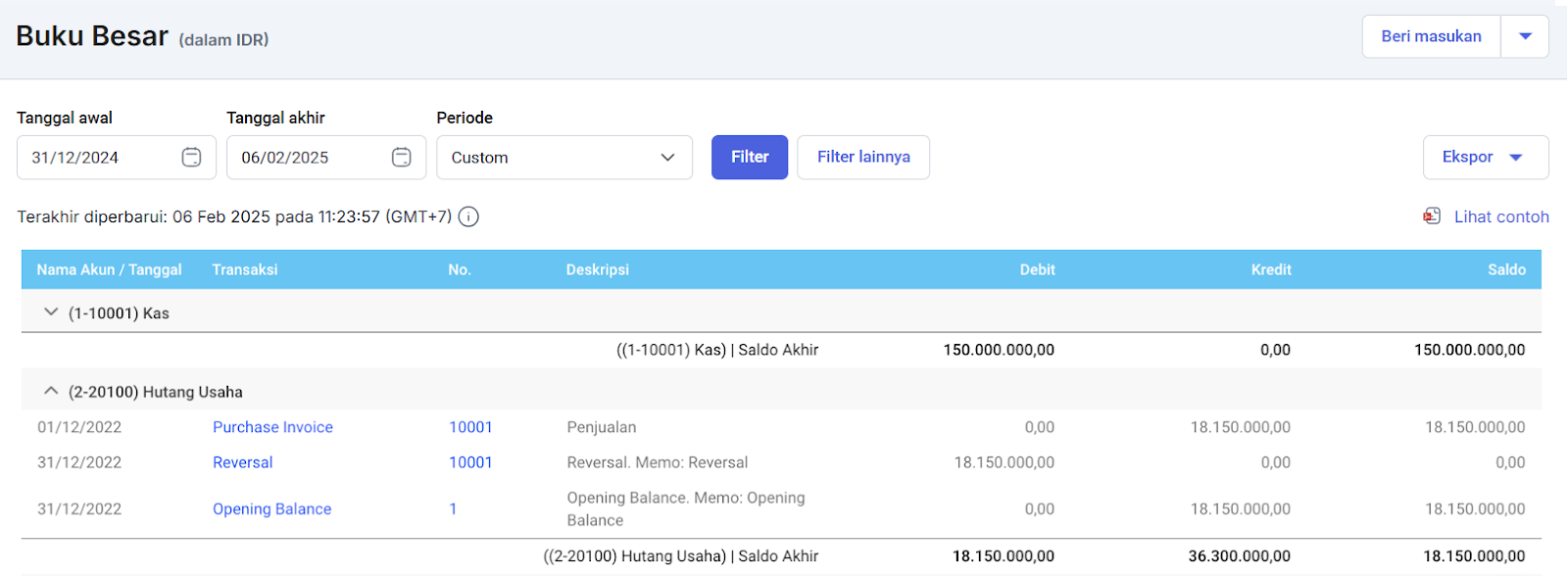Collapse the (2-20100) Hutang Usaha account row
Image resolution: width=1568 pixels, height=576 pixels.
pyautogui.click(x=51, y=391)
